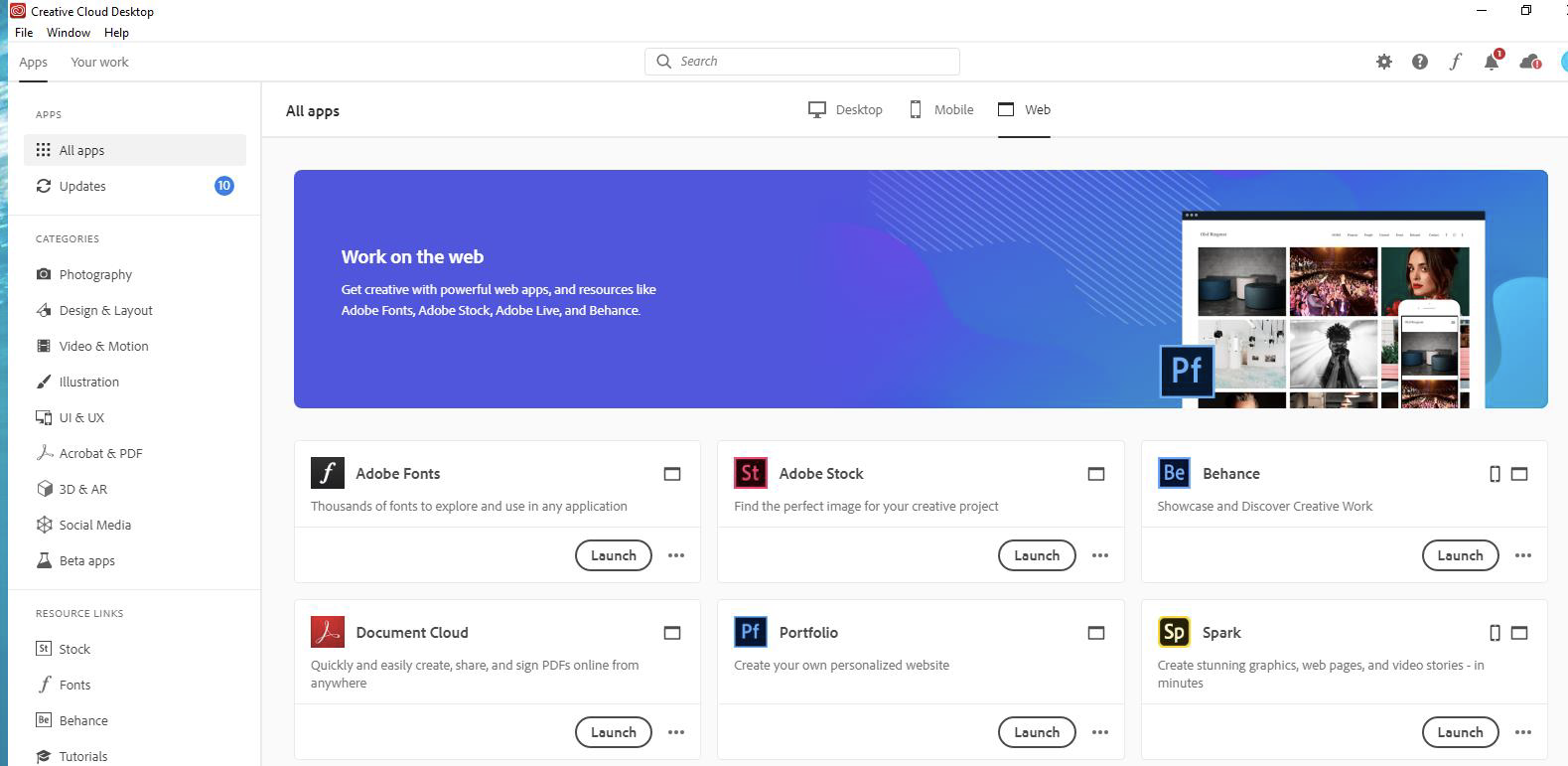Open the fonts icon in top toolbar
This screenshot has width=1568, height=766.
tap(1455, 62)
